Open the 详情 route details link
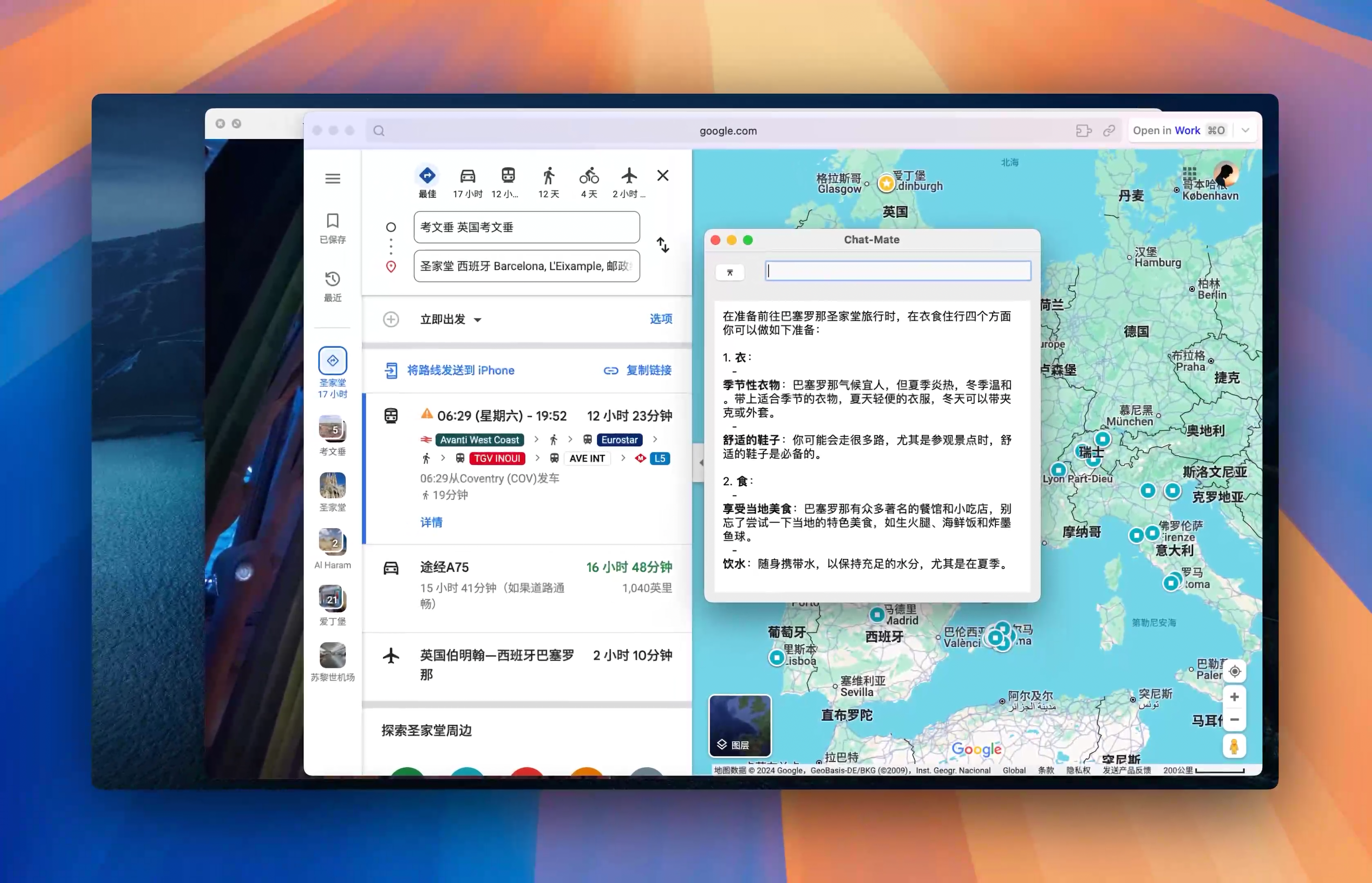Viewport: 1372px width, 883px height. (x=431, y=522)
